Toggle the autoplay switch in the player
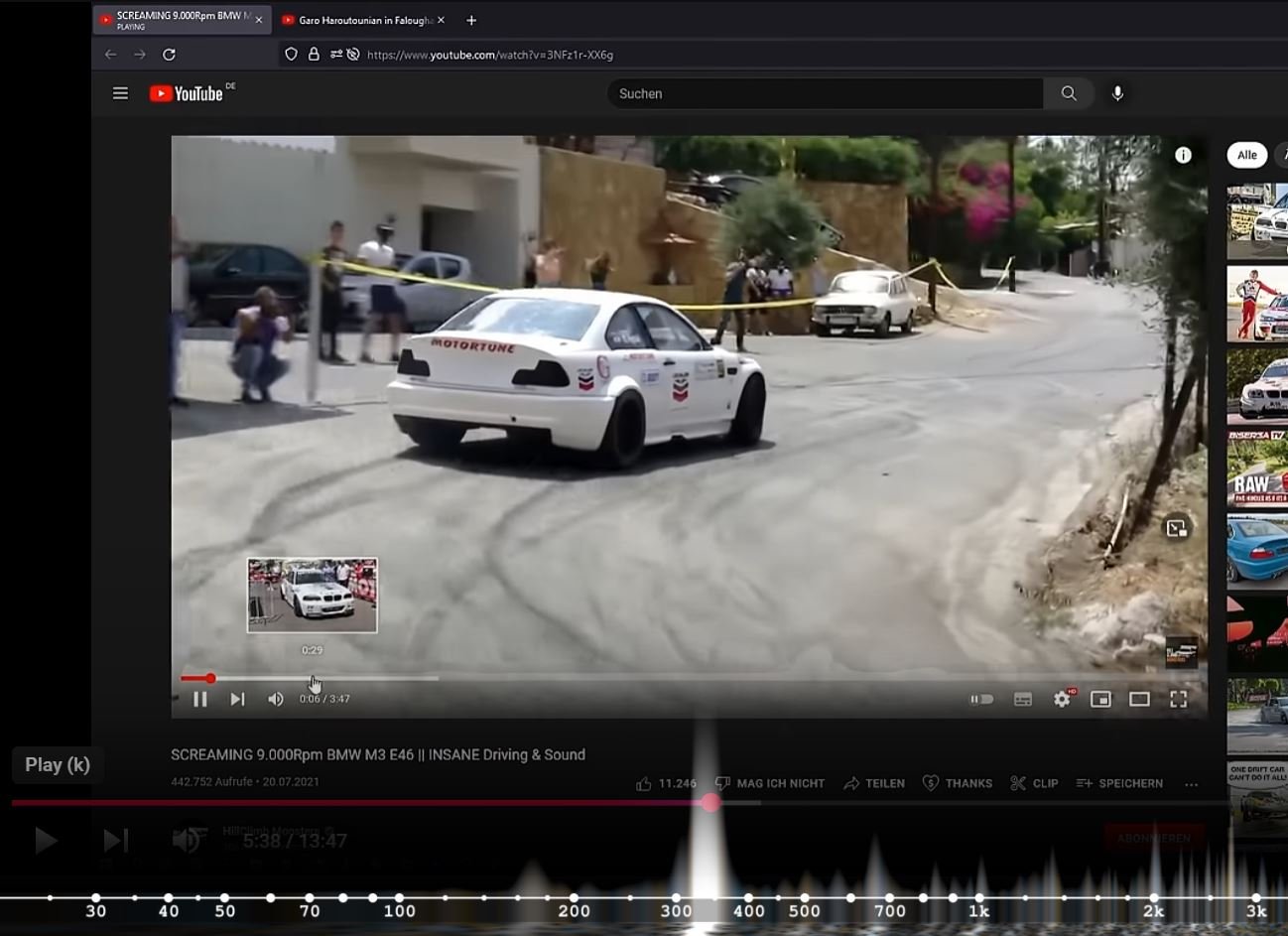Screen dimensions: 1288x936 click(981, 699)
